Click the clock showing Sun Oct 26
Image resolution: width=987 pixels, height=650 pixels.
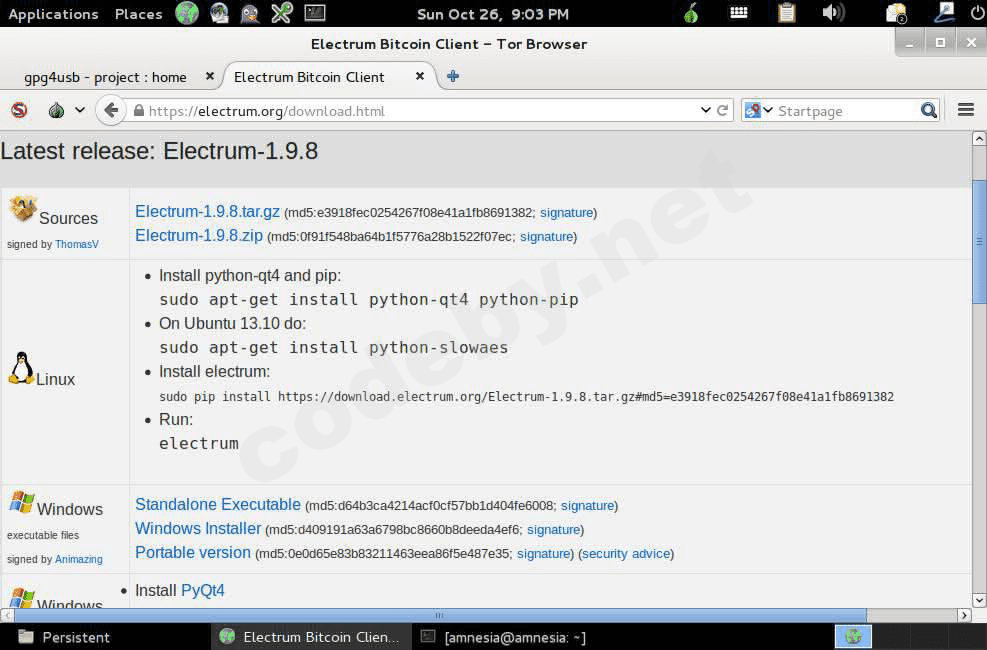tap(493, 14)
